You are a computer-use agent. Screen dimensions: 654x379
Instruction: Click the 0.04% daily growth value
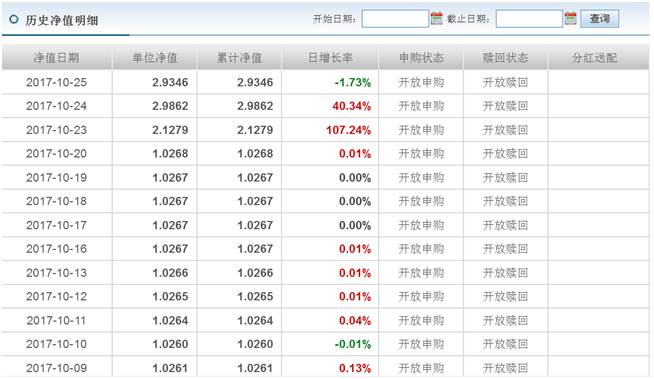355,320
